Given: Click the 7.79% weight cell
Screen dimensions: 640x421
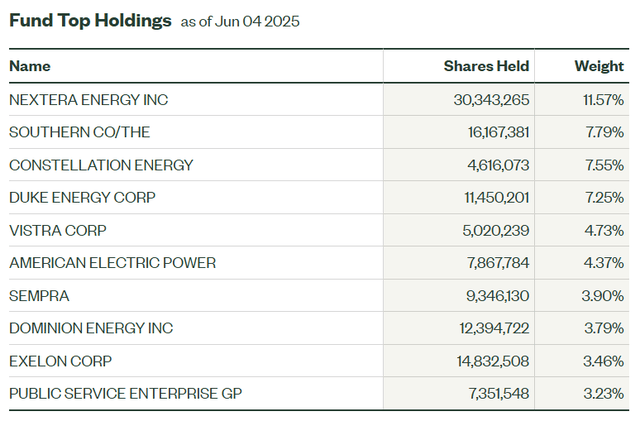Looking at the screenshot, I should point(604,132).
